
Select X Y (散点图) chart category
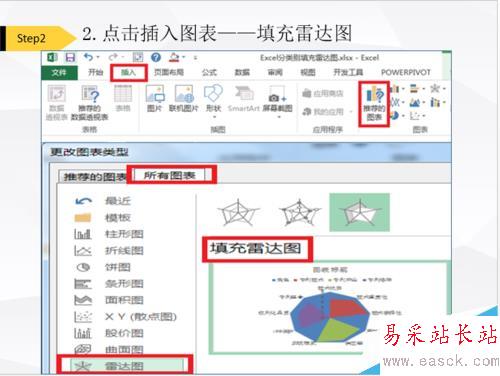[x=125, y=317]
